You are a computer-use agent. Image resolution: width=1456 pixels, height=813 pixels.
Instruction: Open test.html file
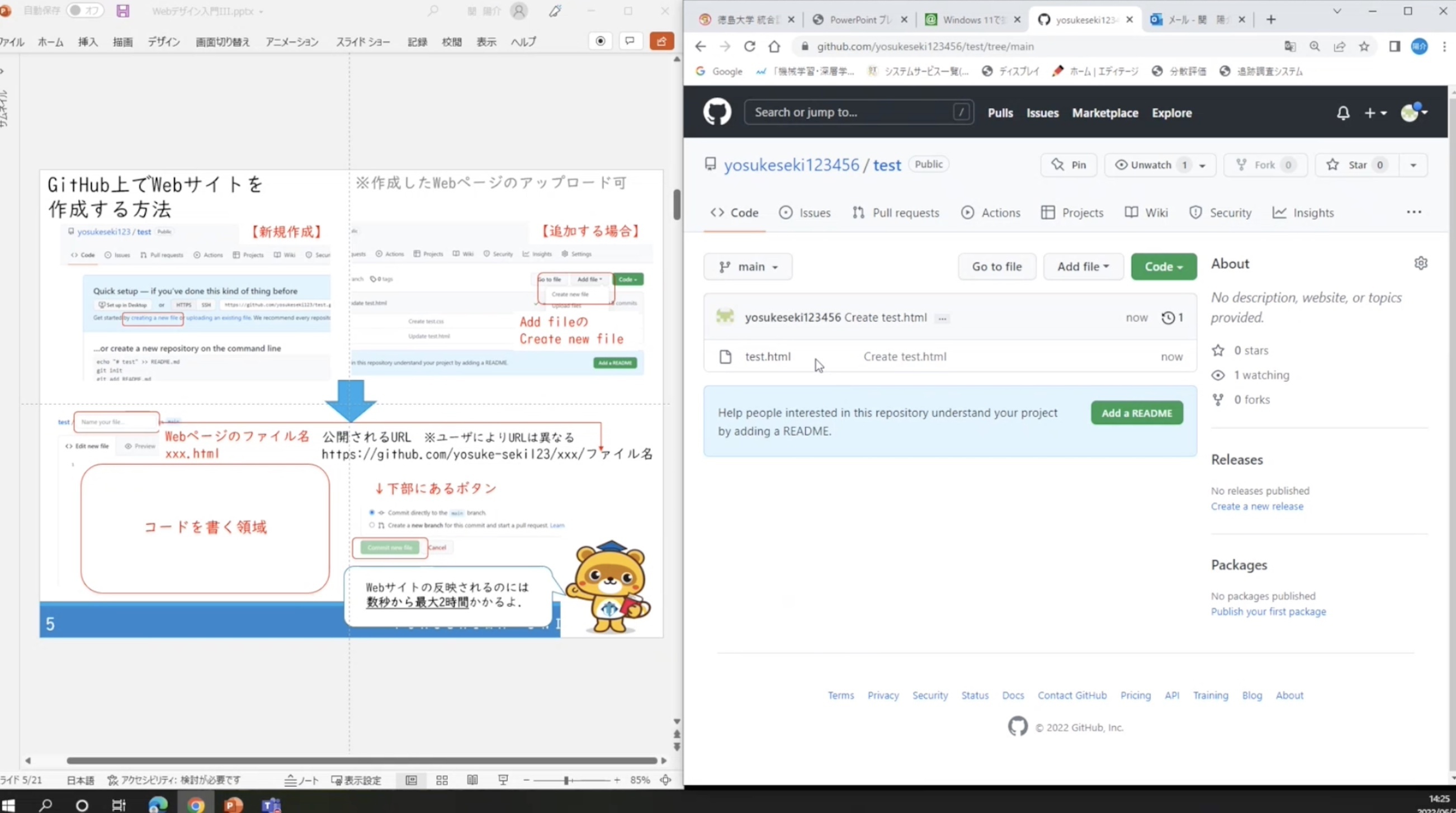768,356
